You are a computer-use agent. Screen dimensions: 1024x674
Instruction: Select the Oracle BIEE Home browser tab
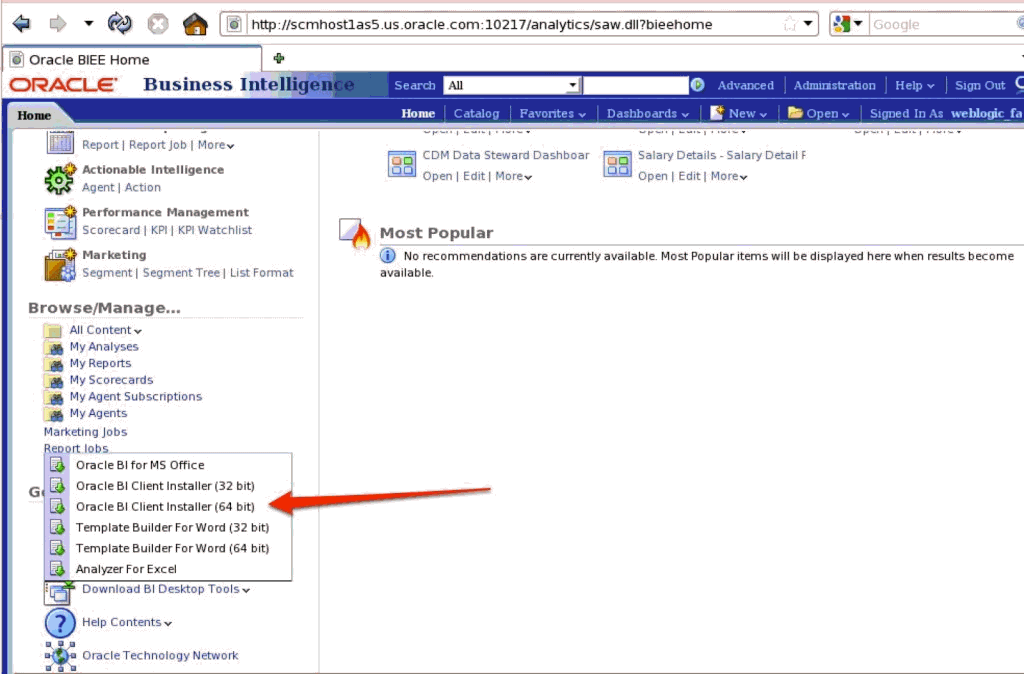(133, 59)
